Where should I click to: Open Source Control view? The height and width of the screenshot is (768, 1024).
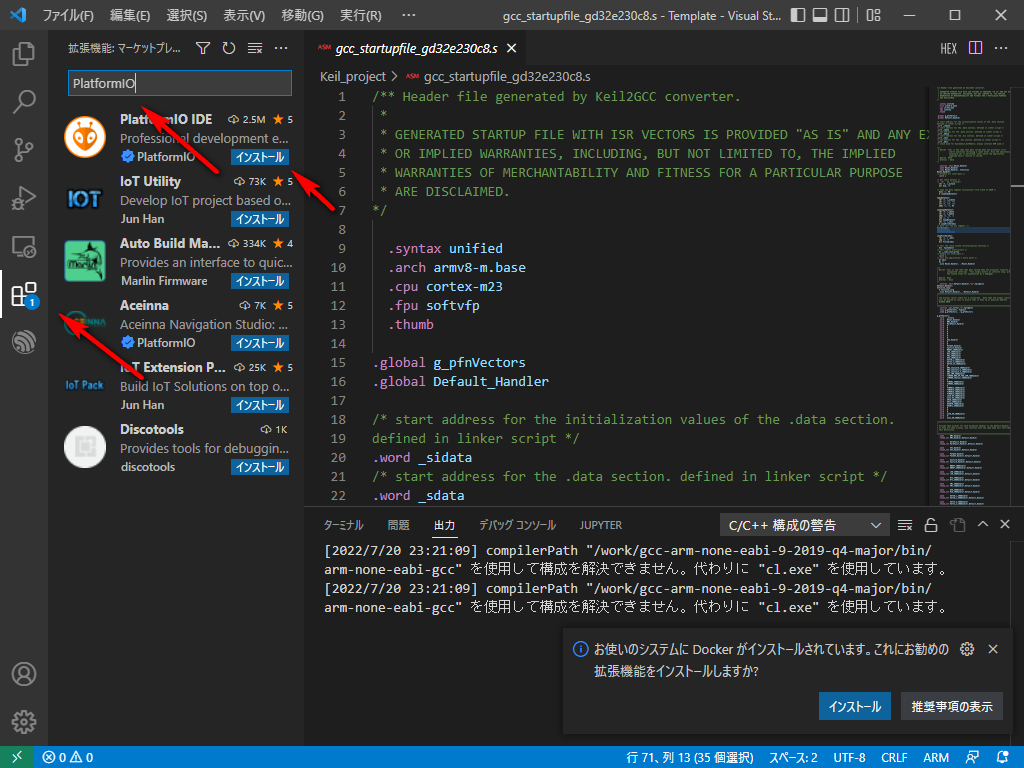[23, 150]
